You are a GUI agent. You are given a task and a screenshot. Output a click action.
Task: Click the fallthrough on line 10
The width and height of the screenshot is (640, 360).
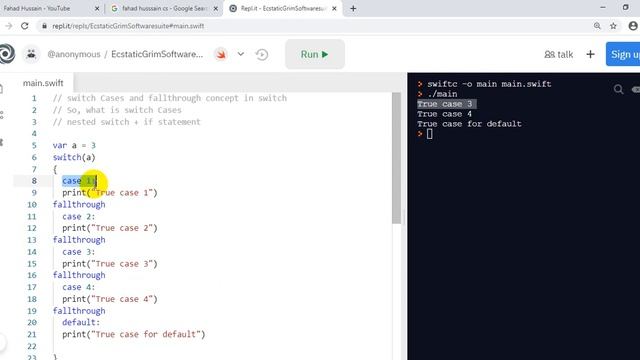(79, 204)
